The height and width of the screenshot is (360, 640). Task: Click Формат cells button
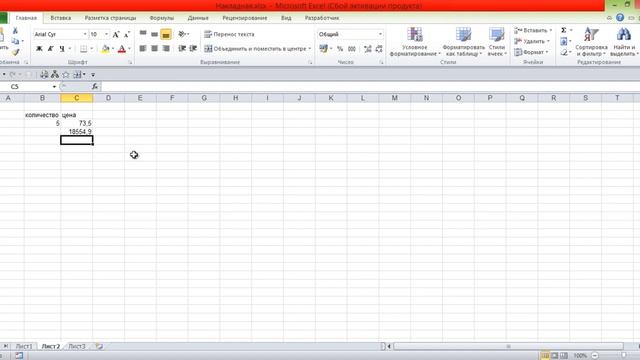[x=531, y=52]
